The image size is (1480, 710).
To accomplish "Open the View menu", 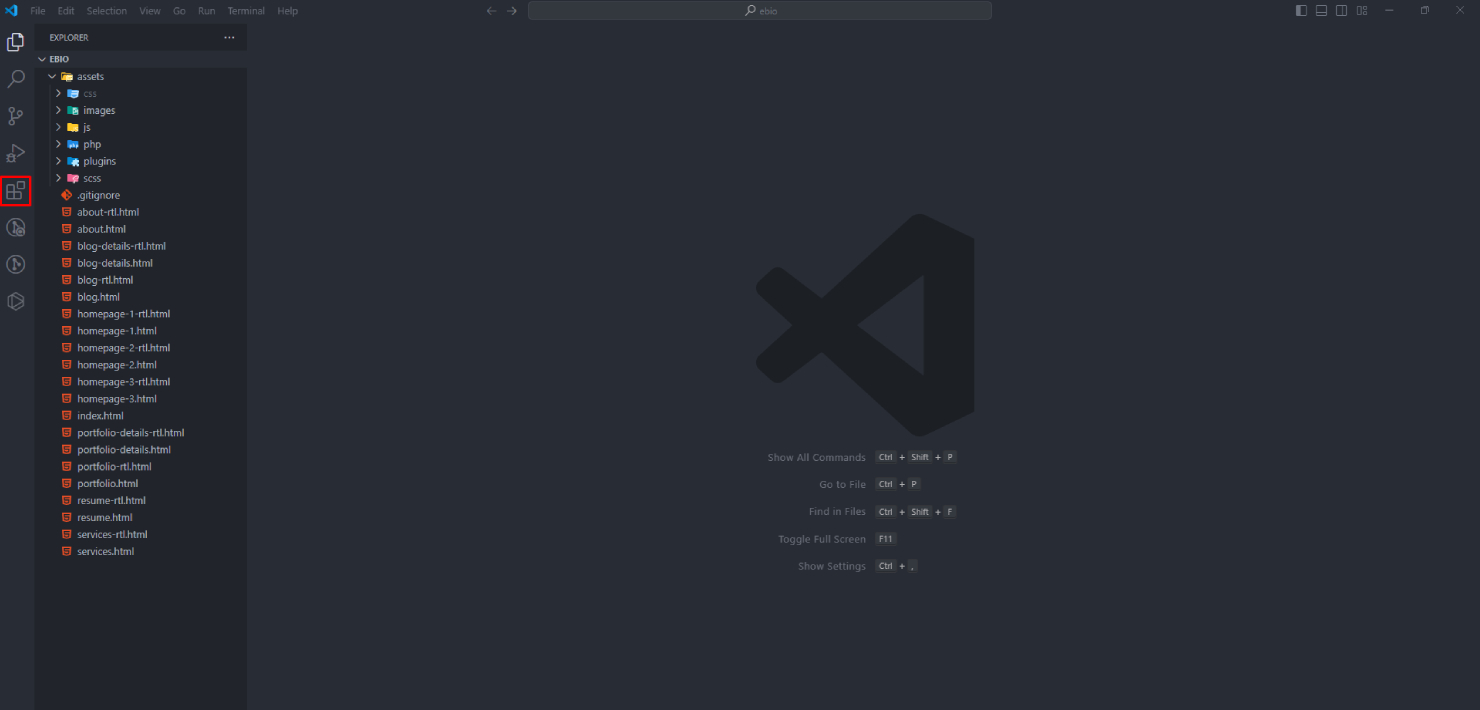I will point(150,11).
